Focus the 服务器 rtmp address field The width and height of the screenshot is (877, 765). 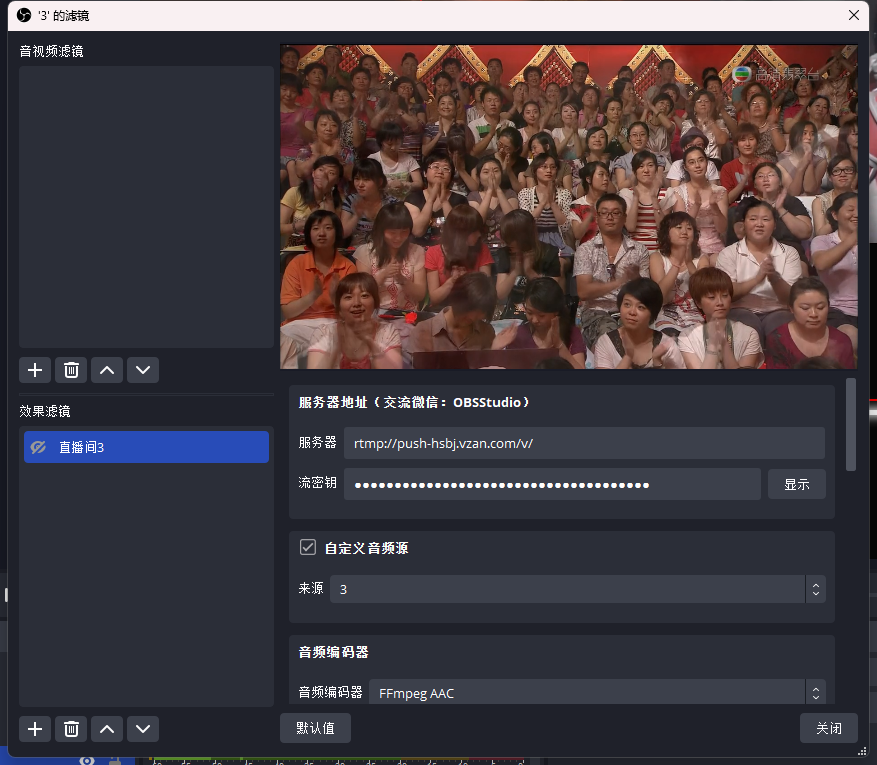point(583,443)
